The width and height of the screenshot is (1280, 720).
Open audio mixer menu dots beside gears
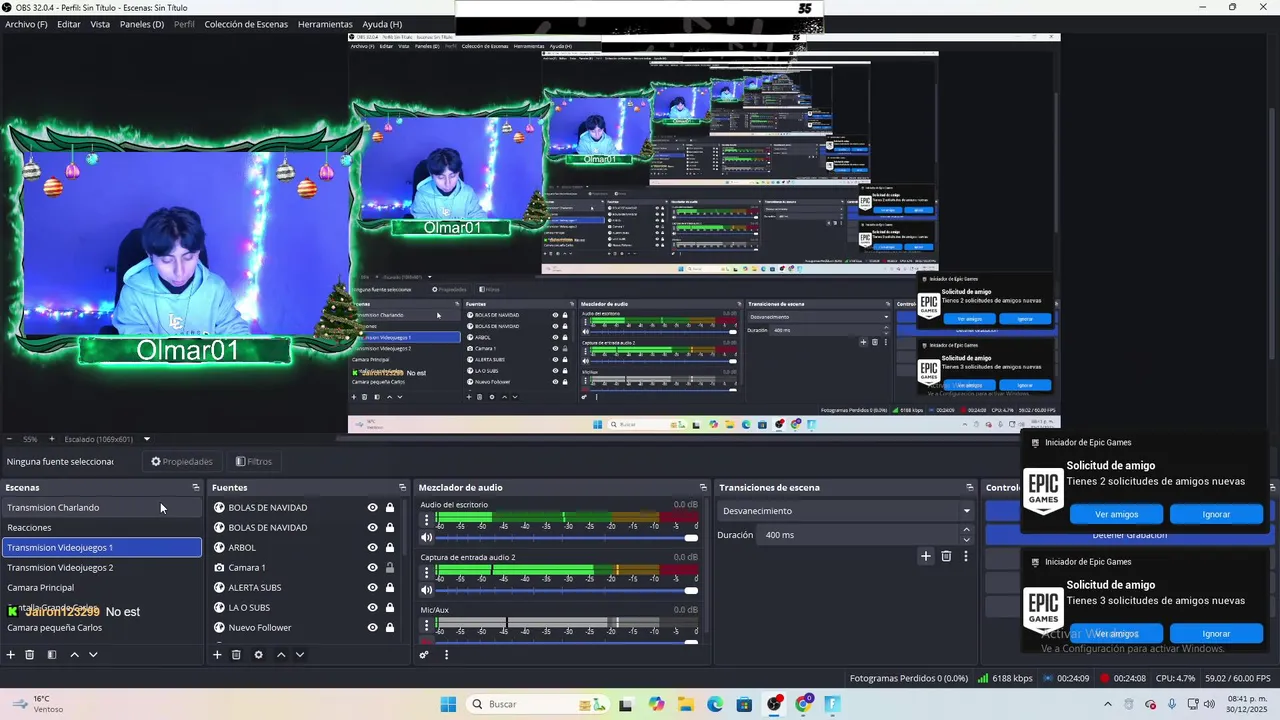point(446,655)
